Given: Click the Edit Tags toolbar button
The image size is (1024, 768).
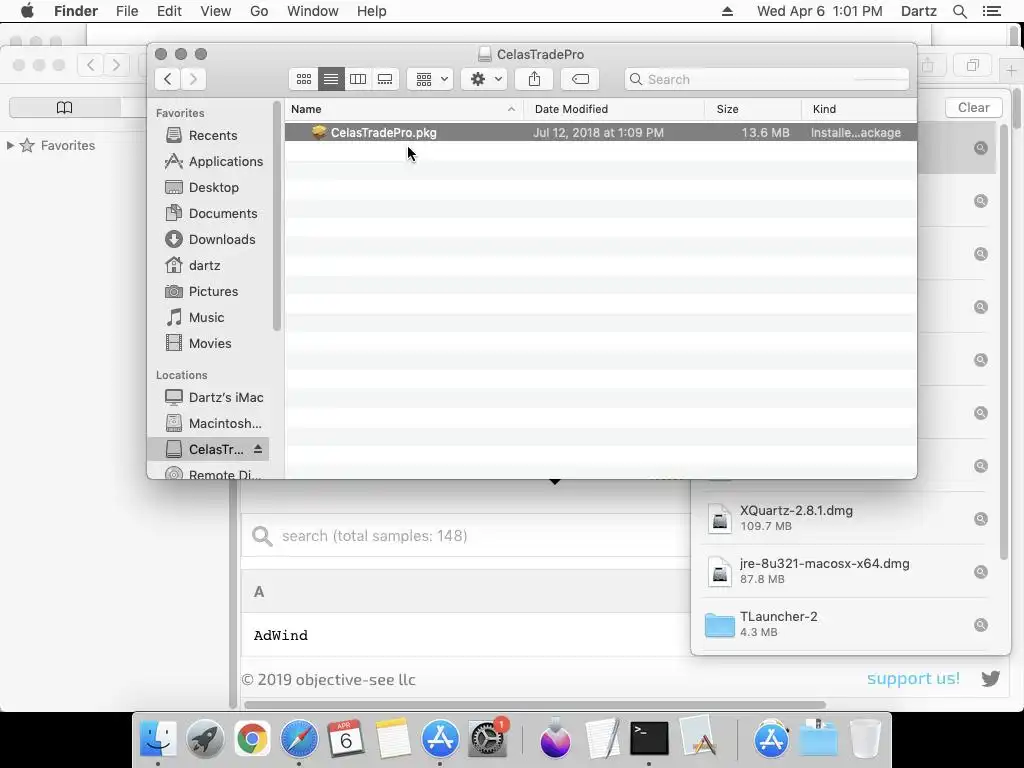Looking at the screenshot, I should tap(580, 79).
